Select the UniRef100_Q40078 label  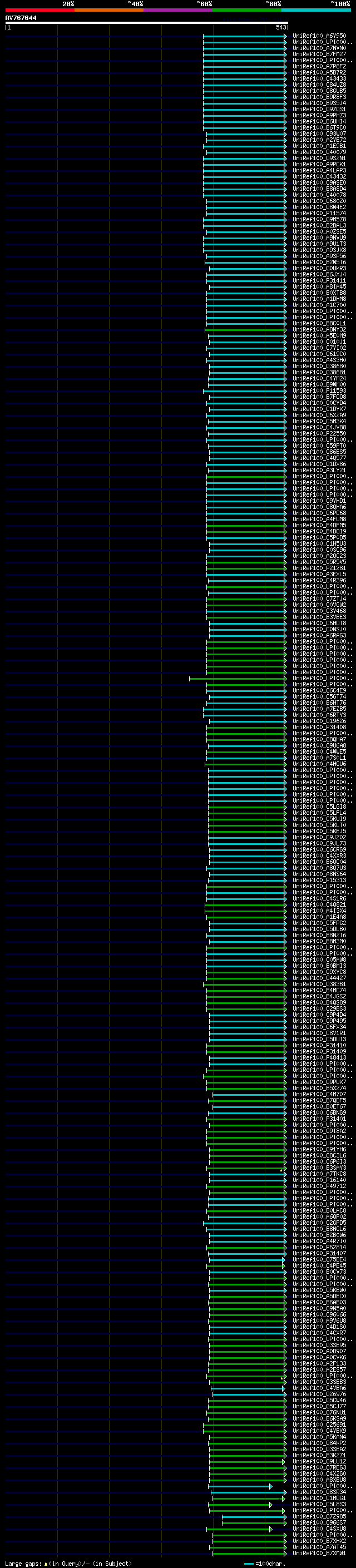coord(319,195)
